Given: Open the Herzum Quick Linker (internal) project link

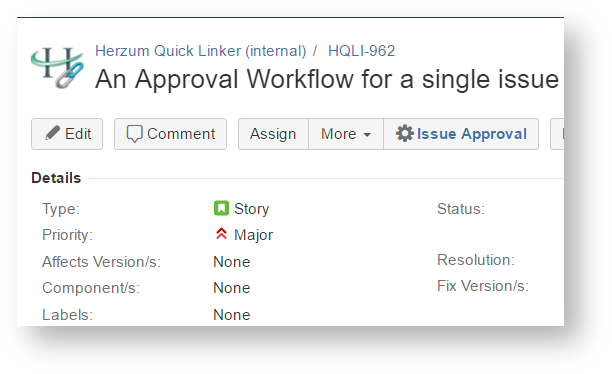Looking at the screenshot, I should coord(201,51).
